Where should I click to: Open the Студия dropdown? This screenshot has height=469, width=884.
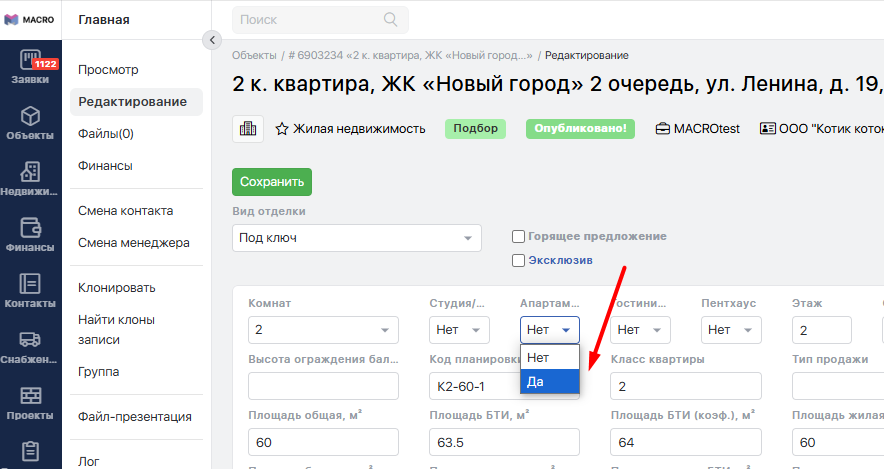(x=459, y=330)
